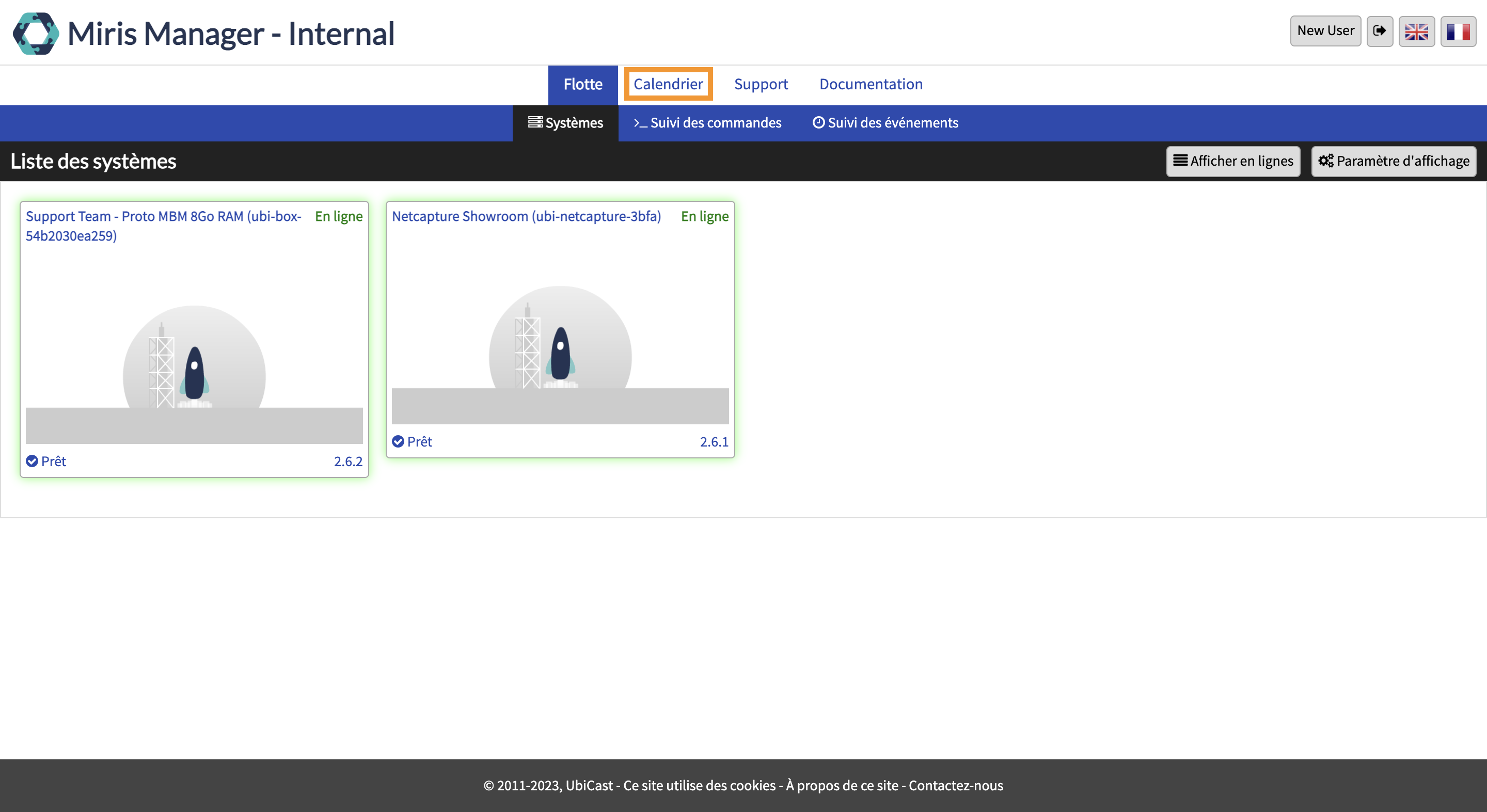The height and width of the screenshot is (812, 1487).
Task: Open Paramètre d'affichage settings
Action: (x=1393, y=161)
